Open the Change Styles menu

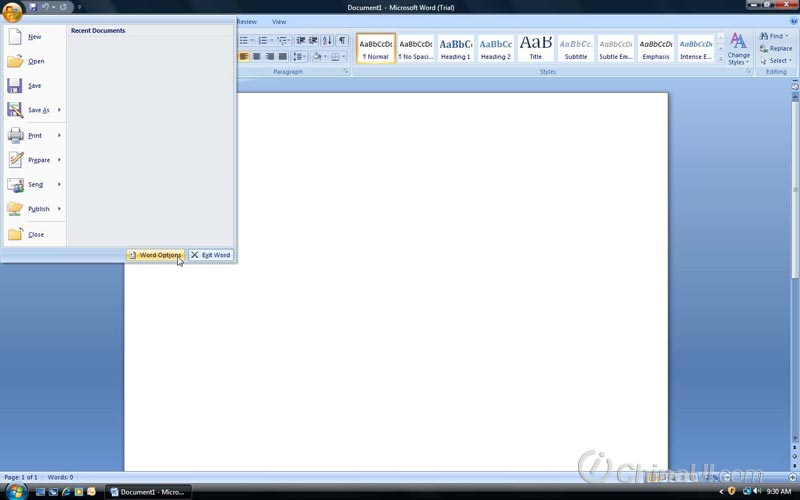click(738, 49)
